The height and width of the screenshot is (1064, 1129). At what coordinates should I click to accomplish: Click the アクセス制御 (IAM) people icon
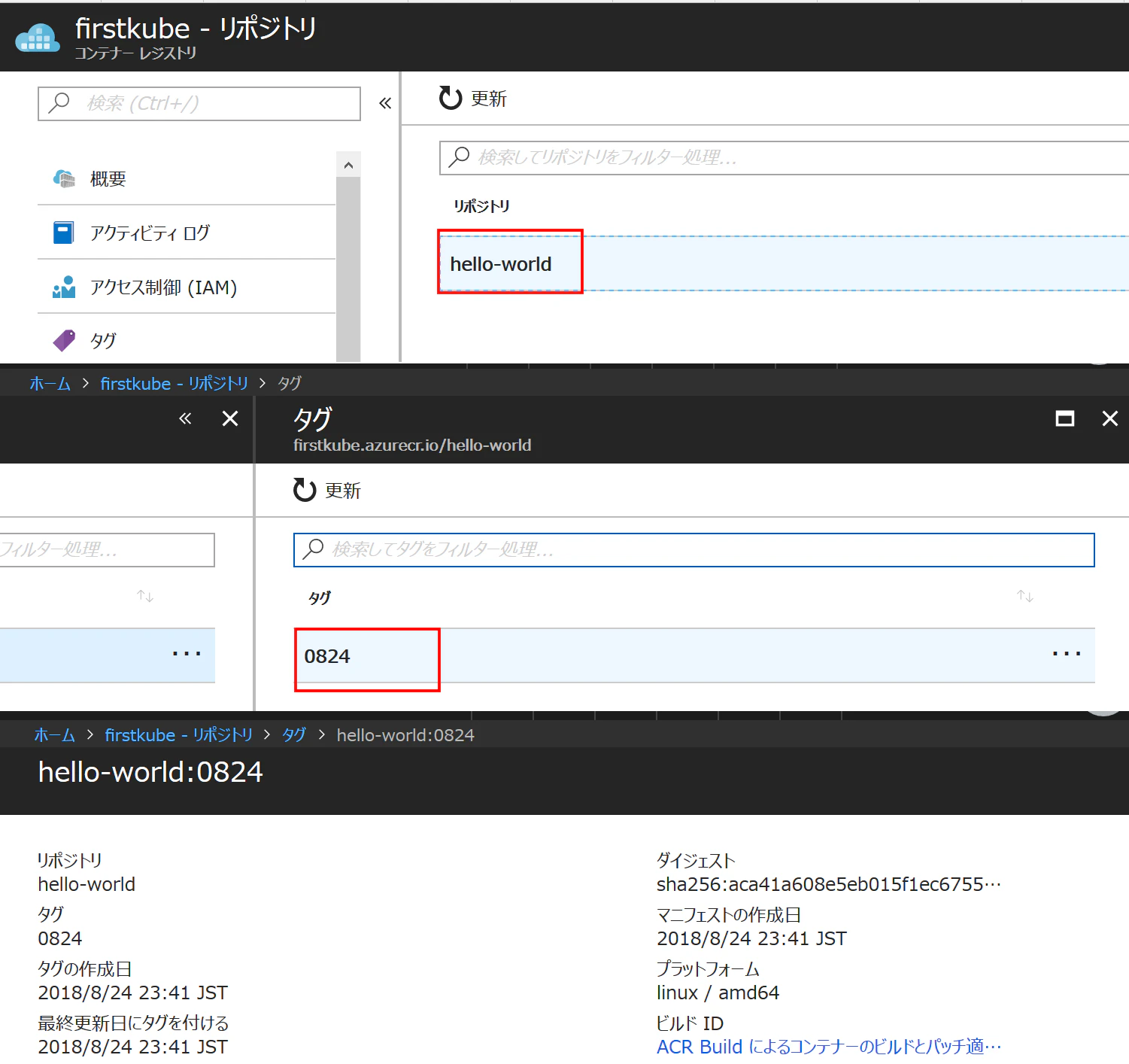(64, 287)
